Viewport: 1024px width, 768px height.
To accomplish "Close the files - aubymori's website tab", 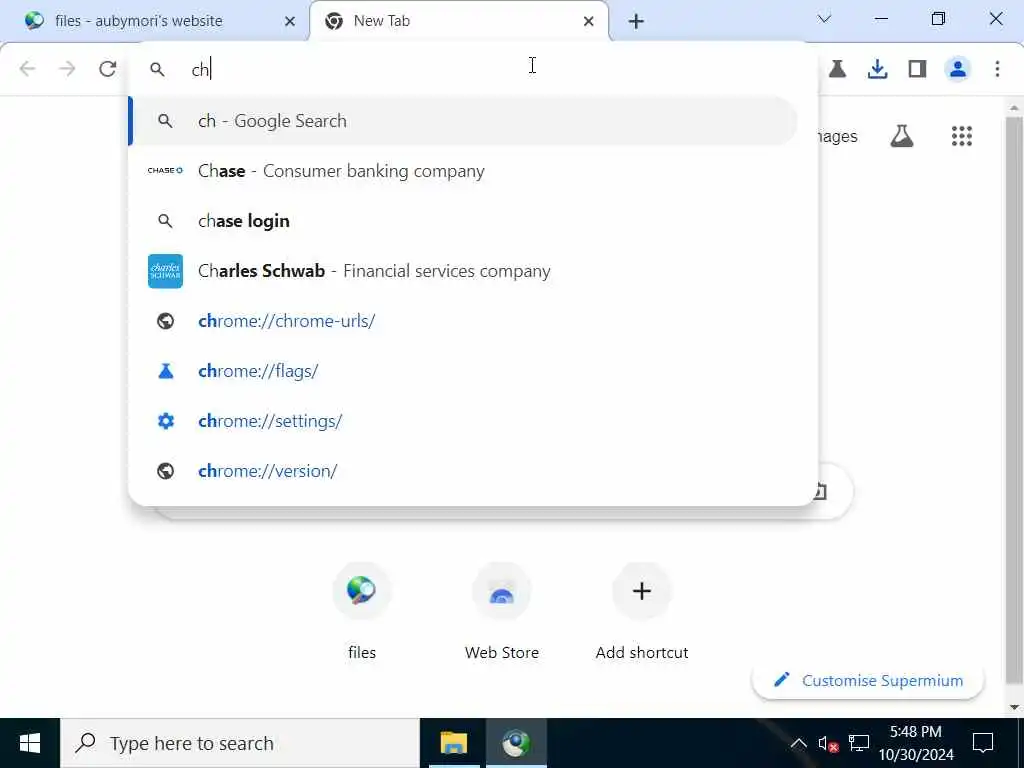I will point(290,22).
